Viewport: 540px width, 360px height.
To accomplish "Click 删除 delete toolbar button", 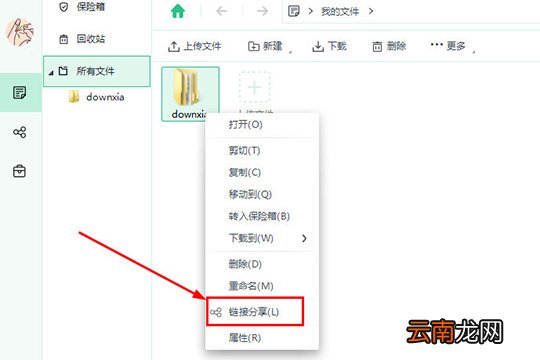I will [389, 46].
